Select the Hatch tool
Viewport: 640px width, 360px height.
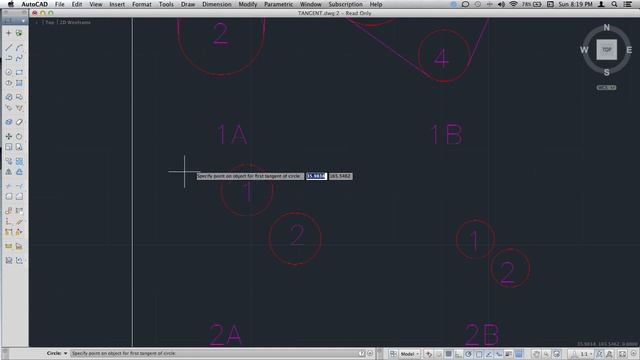click(19, 83)
